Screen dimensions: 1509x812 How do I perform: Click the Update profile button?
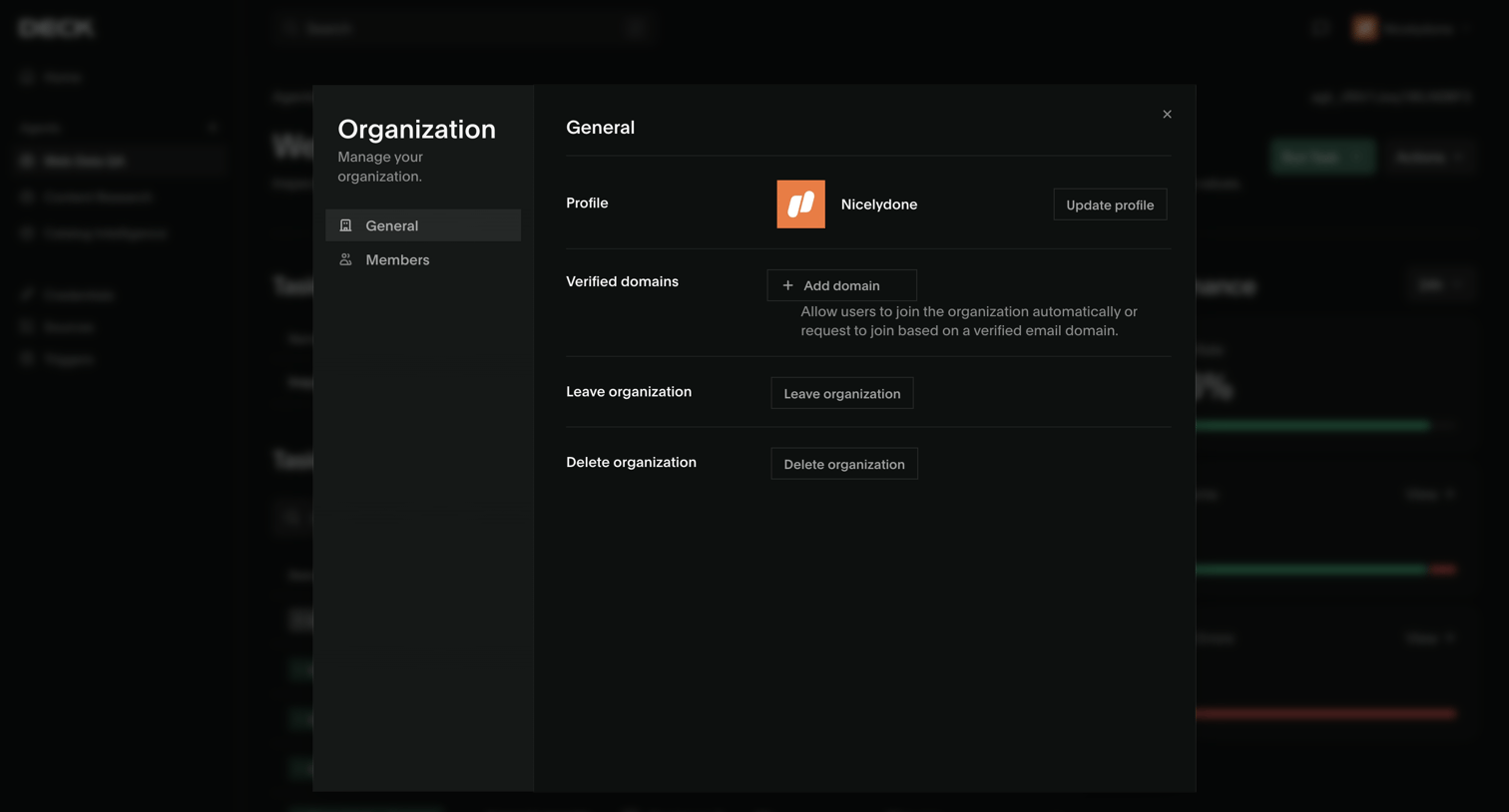tap(1110, 204)
